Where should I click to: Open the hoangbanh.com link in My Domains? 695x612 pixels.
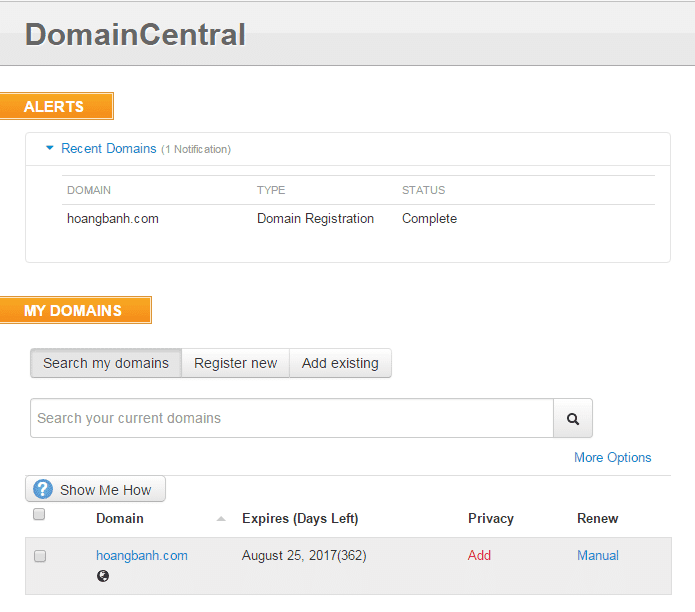(142, 556)
